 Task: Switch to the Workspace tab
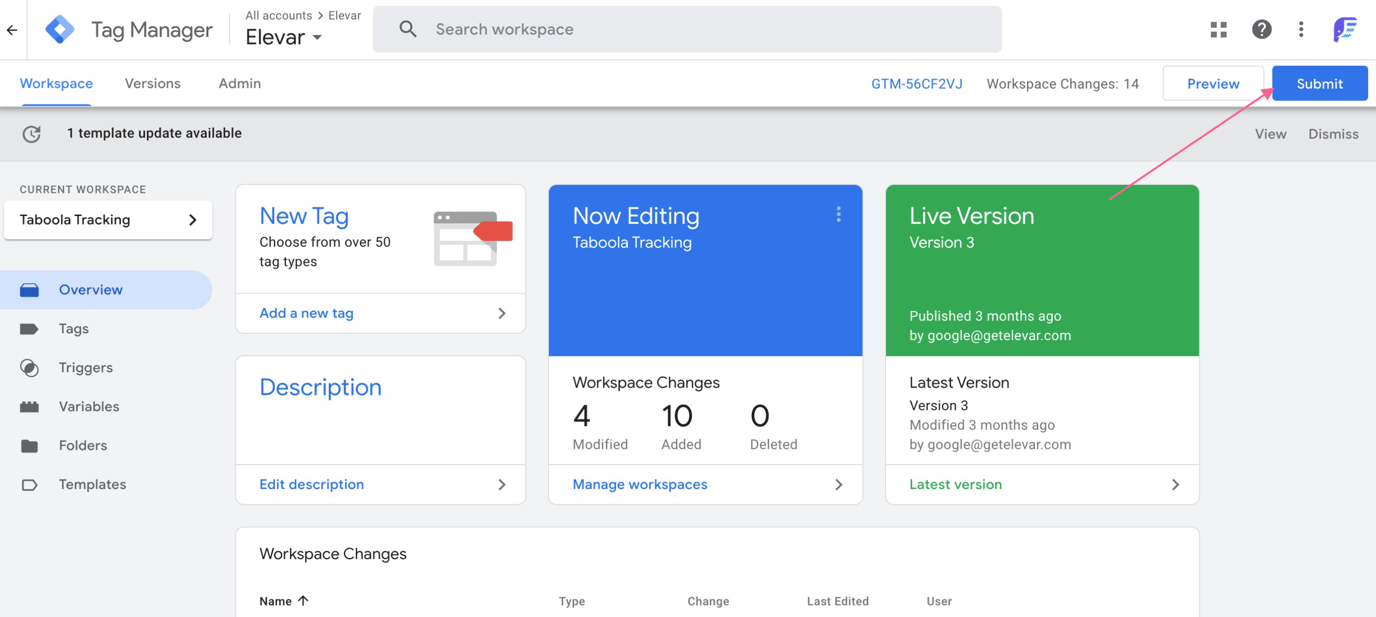56,84
